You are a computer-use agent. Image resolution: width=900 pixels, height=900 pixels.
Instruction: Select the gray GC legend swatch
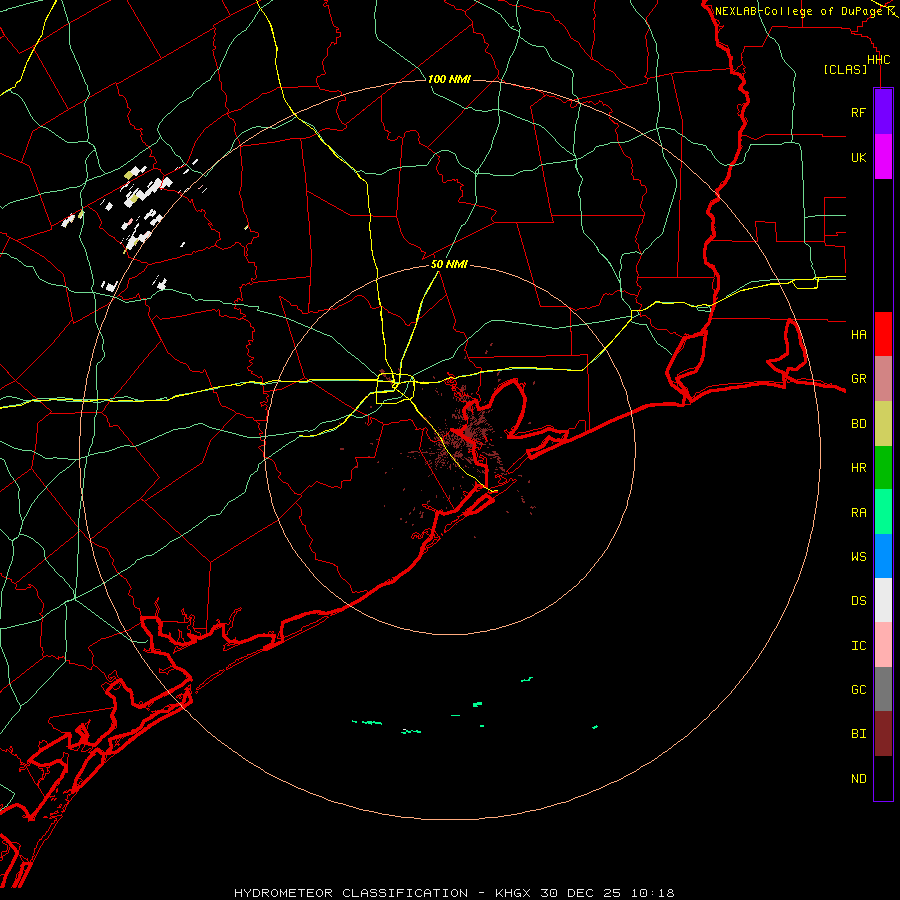[x=883, y=689]
